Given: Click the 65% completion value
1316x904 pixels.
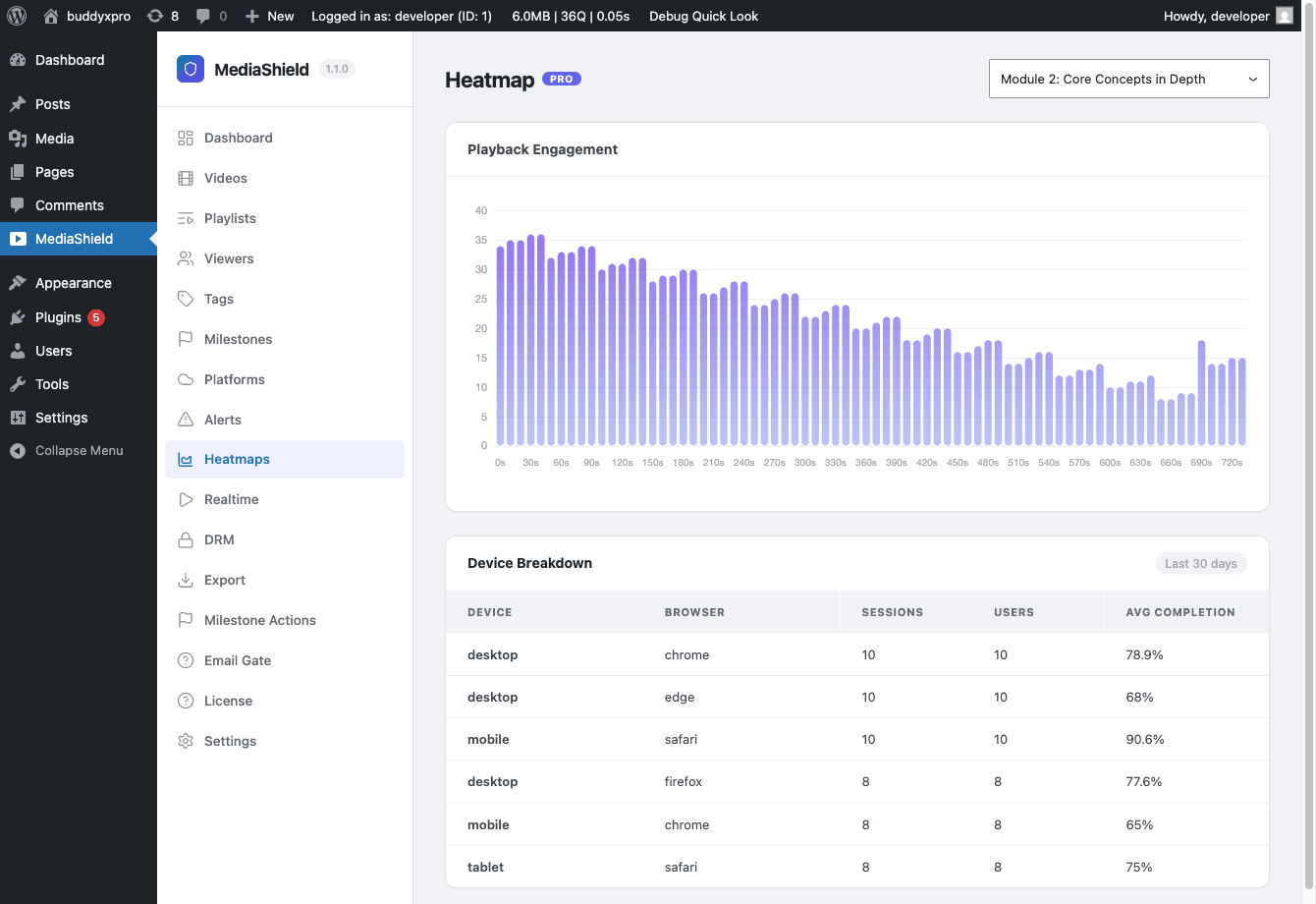Looking at the screenshot, I should 1139,824.
